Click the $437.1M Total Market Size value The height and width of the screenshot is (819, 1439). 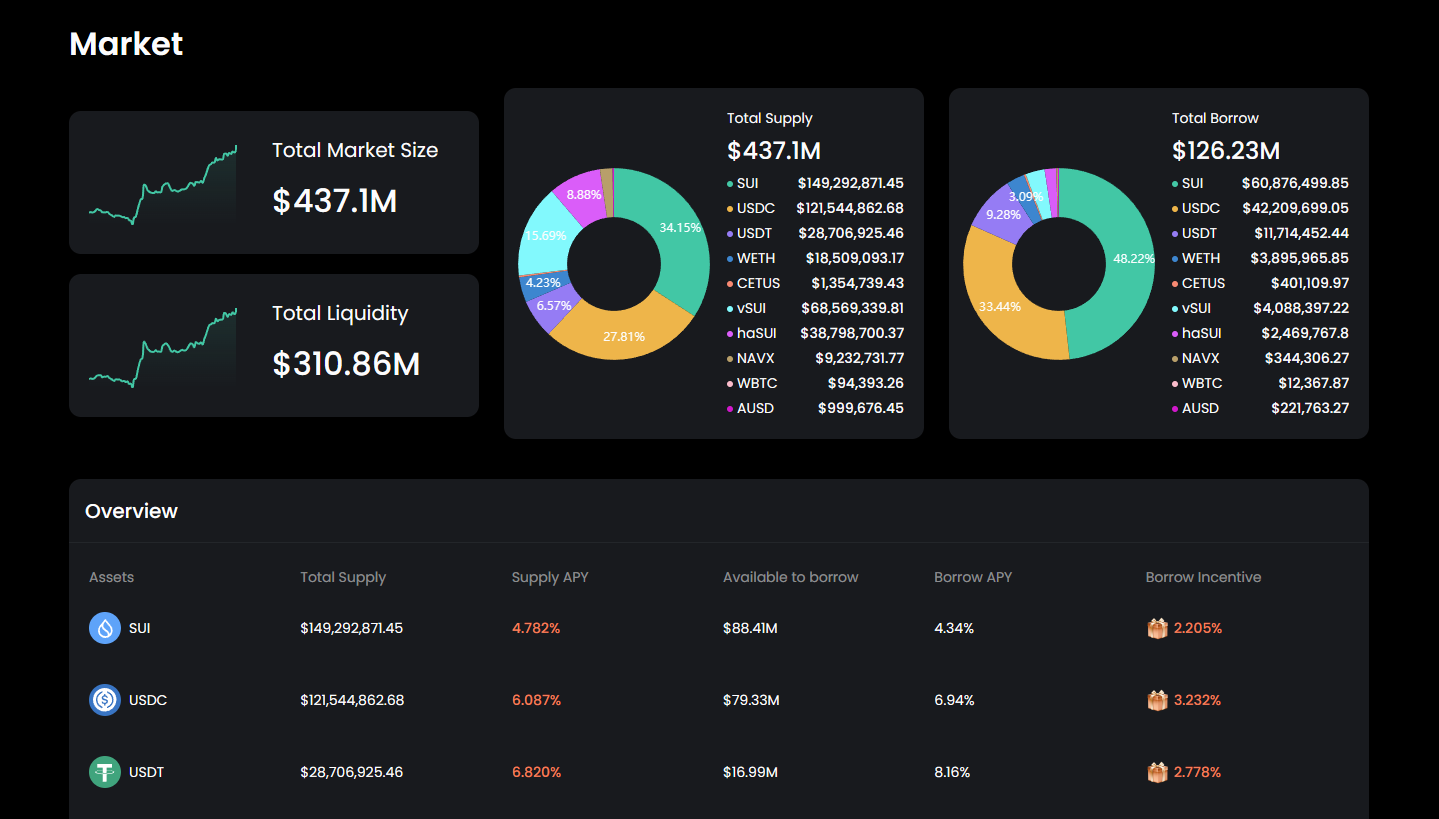[335, 201]
